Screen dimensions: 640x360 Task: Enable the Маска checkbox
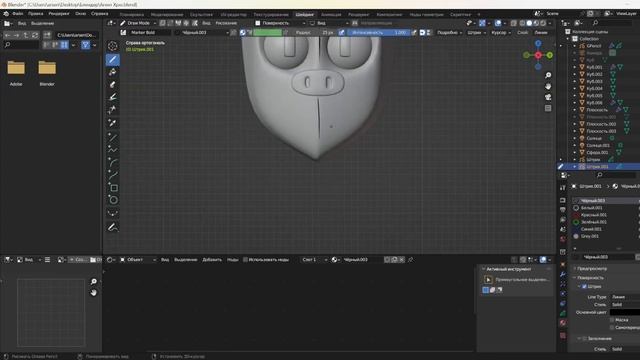(x=611, y=320)
